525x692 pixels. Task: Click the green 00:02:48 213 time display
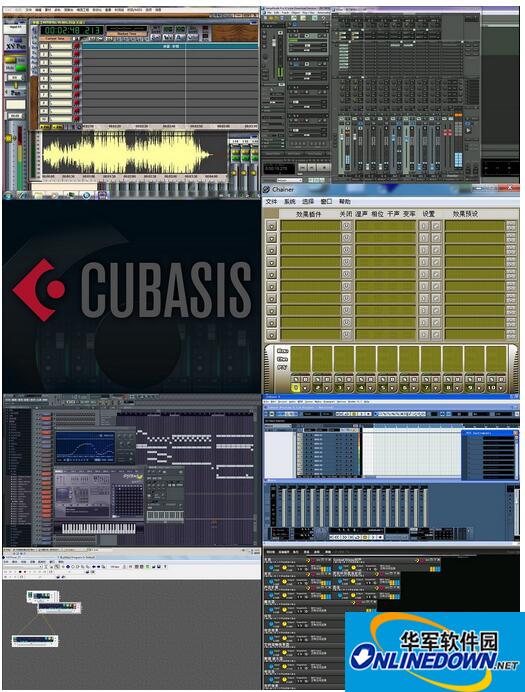(73, 30)
